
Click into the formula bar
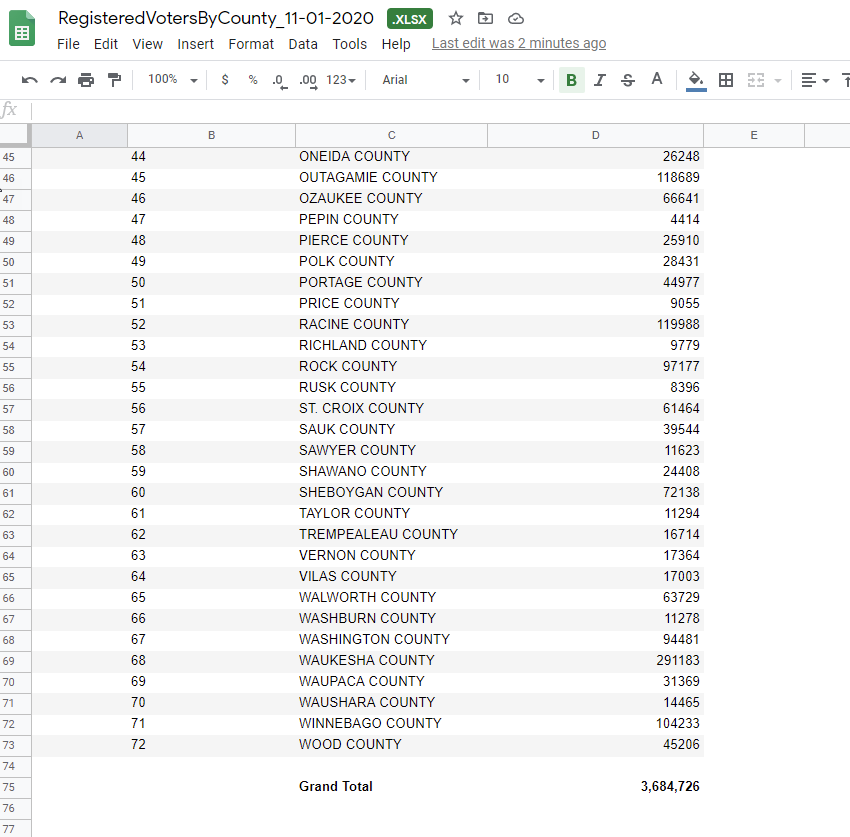click(439, 111)
